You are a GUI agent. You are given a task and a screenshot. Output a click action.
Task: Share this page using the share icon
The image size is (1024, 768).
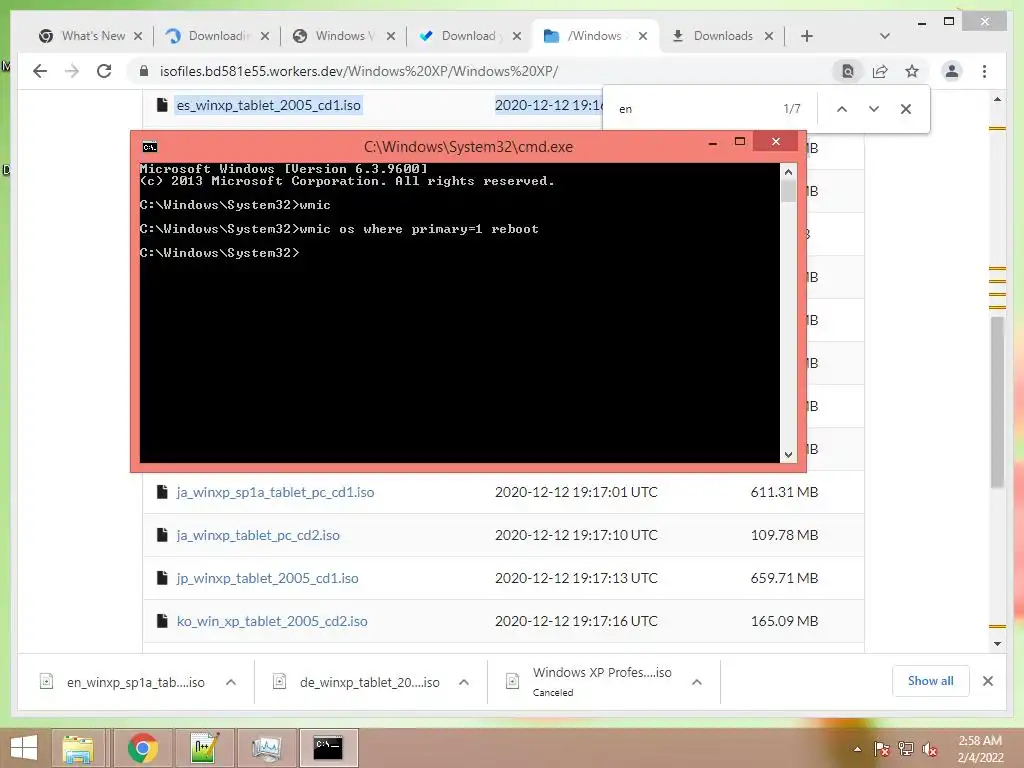880,71
